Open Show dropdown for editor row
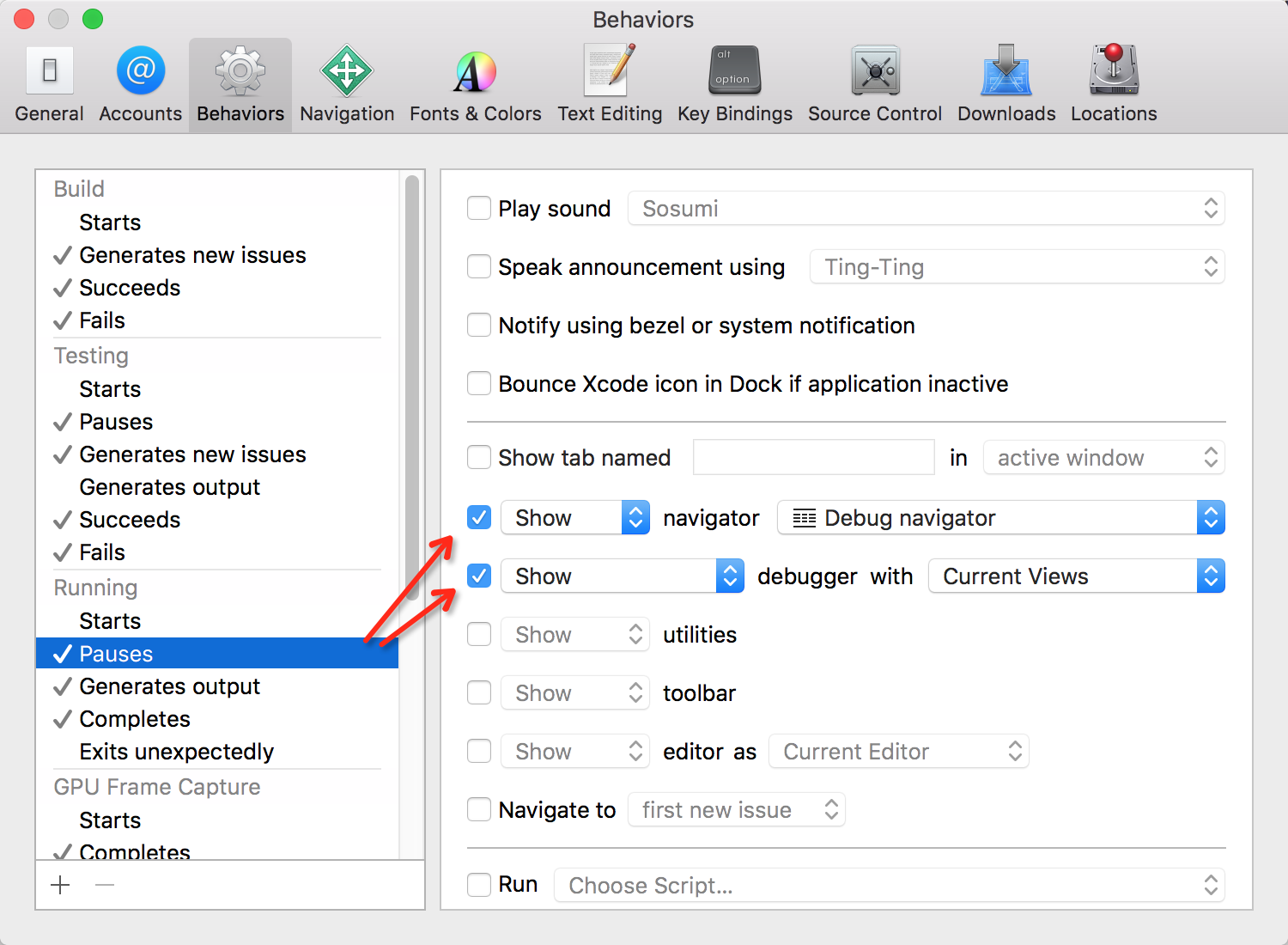The width and height of the screenshot is (1288, 945). 575,751
